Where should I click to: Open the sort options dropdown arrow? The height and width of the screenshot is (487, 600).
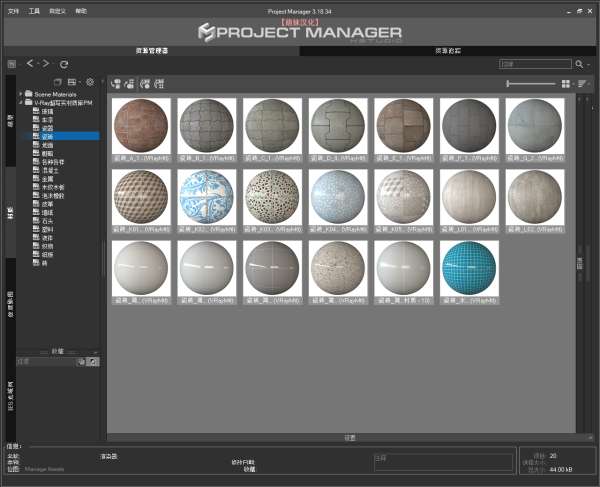click(589, 84)
